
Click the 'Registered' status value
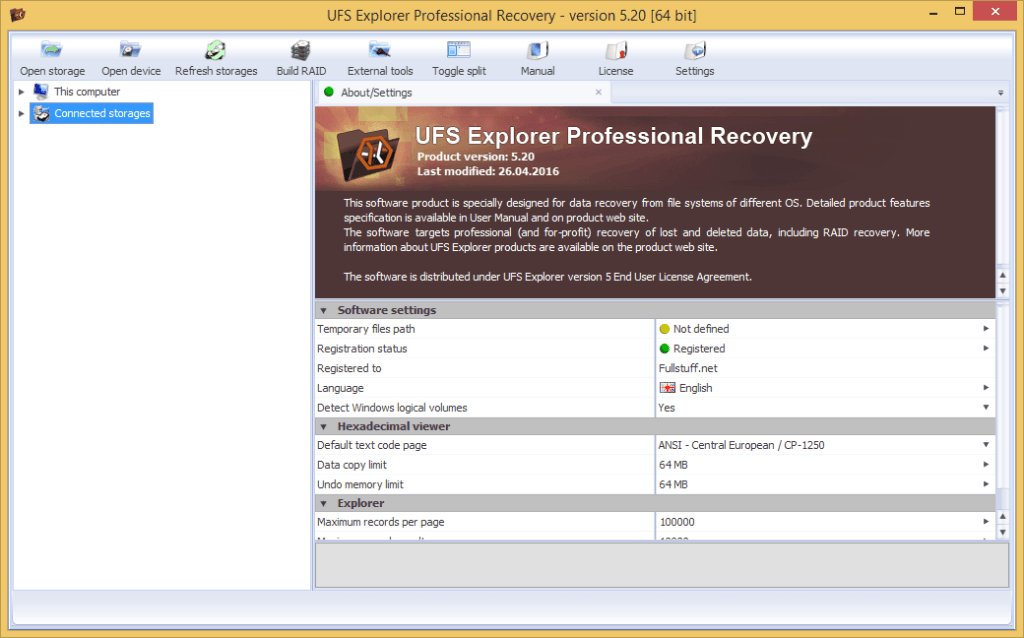click(x=699, y=349)
